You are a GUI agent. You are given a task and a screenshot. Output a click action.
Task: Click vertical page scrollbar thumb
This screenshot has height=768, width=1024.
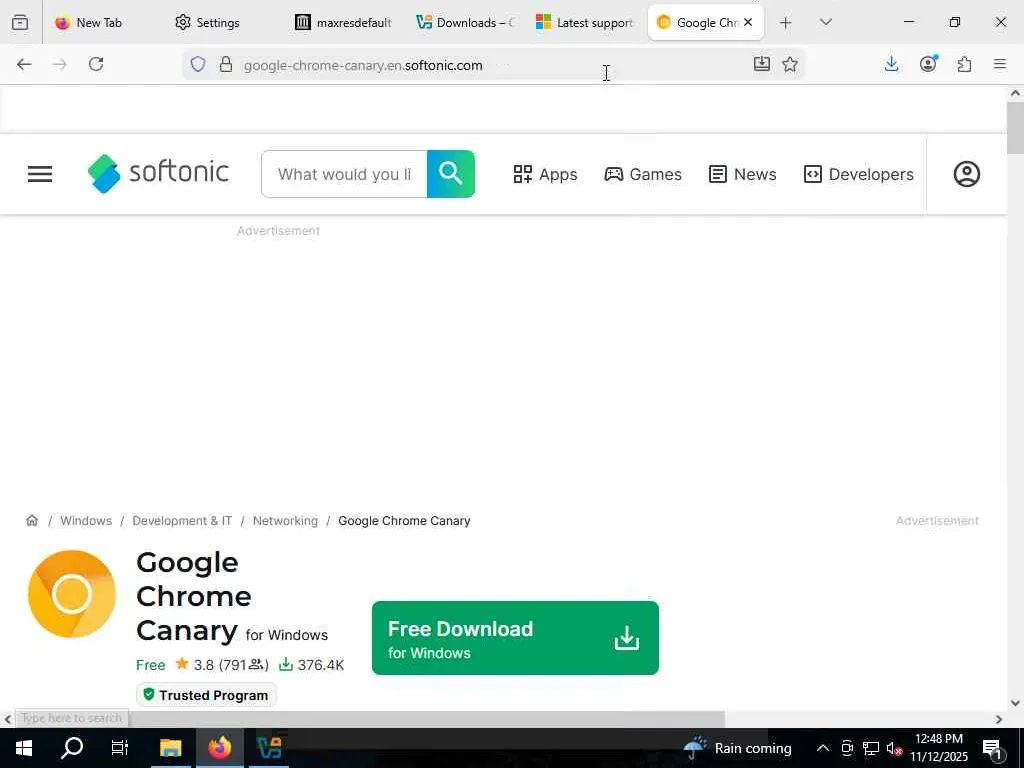(1016, 128)
